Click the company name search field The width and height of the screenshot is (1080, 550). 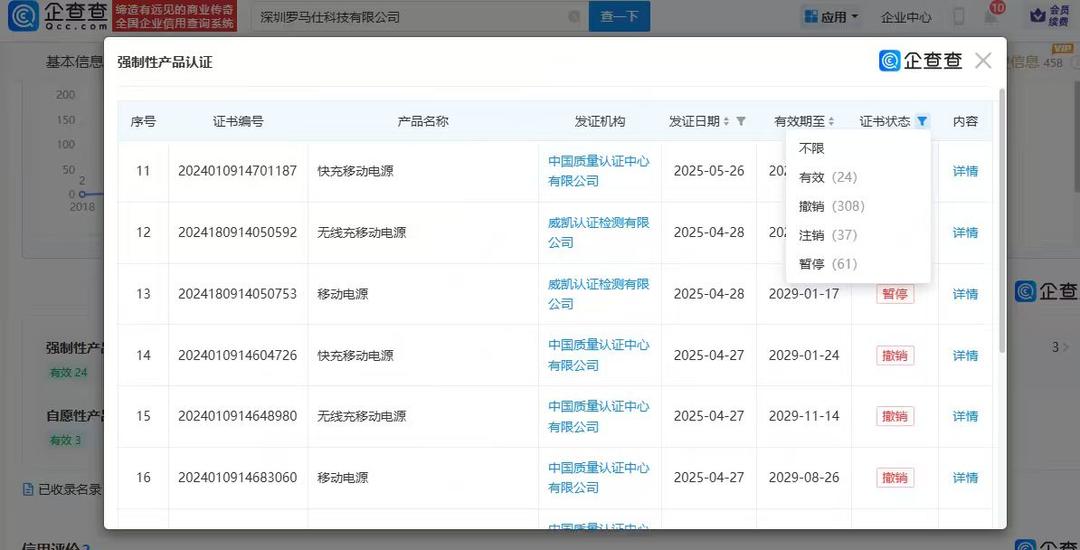click(x=410, y=17)
